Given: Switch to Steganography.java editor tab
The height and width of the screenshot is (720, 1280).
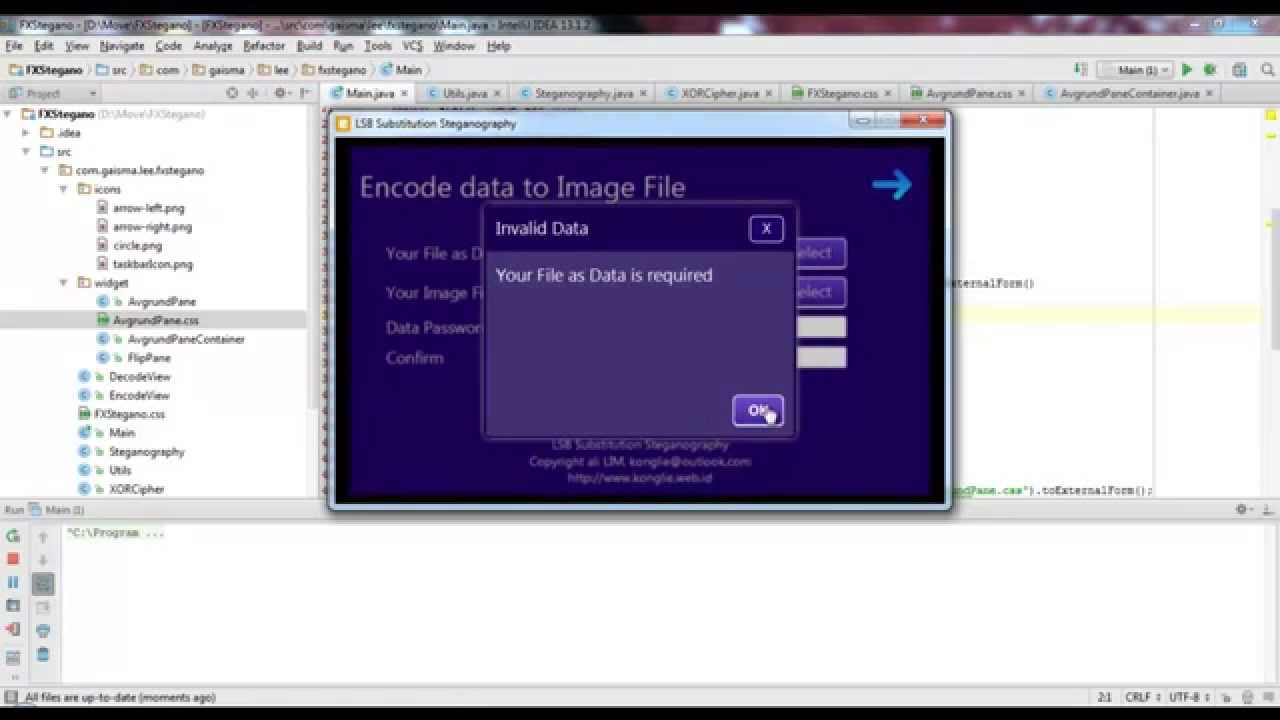Looking at the screenshot, I should 583,93.
